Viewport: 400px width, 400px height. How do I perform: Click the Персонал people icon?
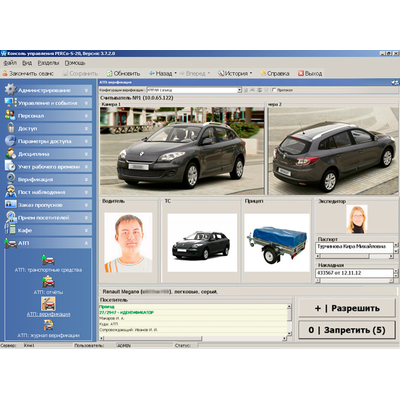10,115
